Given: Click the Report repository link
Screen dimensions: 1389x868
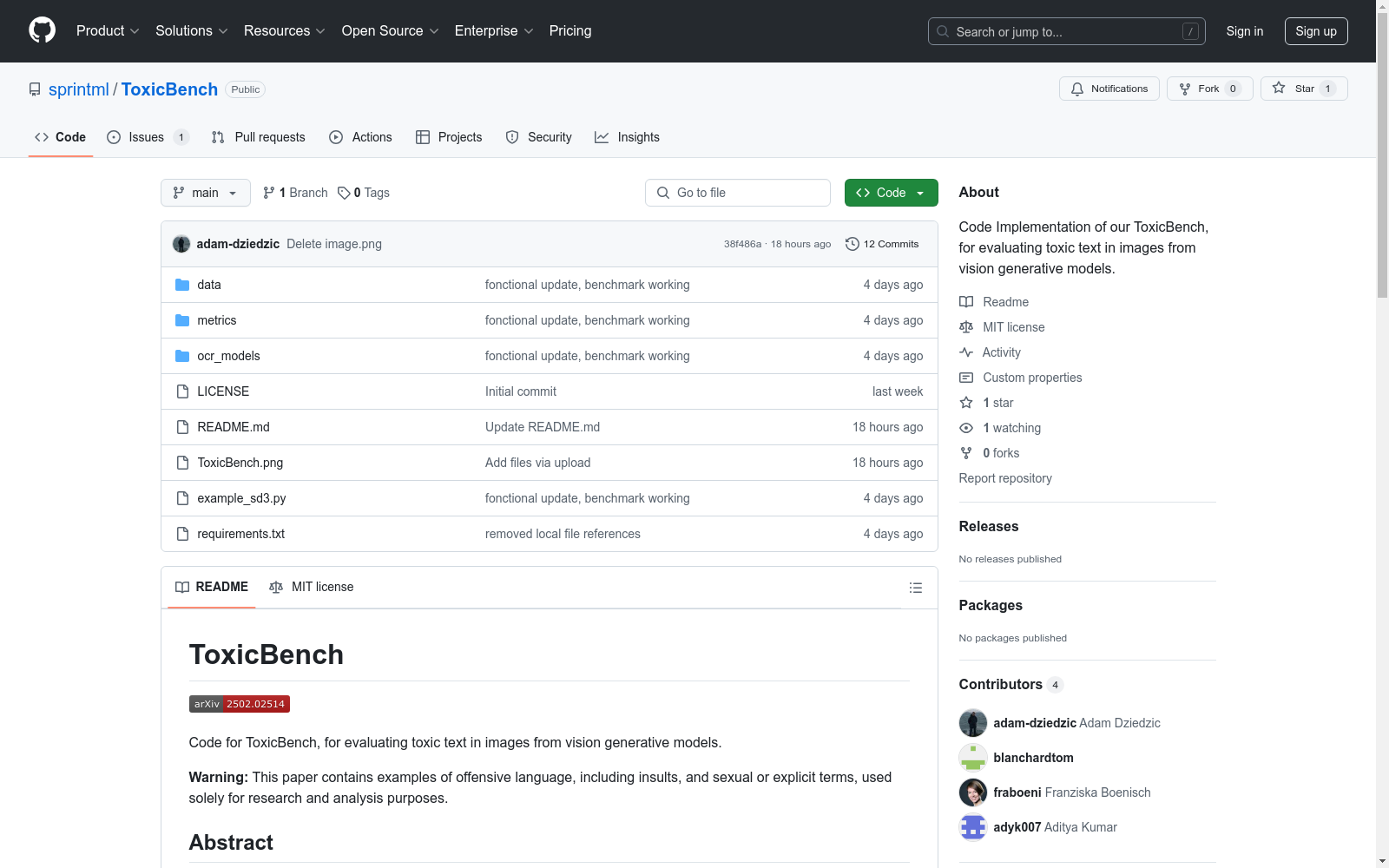Looking at the screenshot, I should tap(1005, 478).
